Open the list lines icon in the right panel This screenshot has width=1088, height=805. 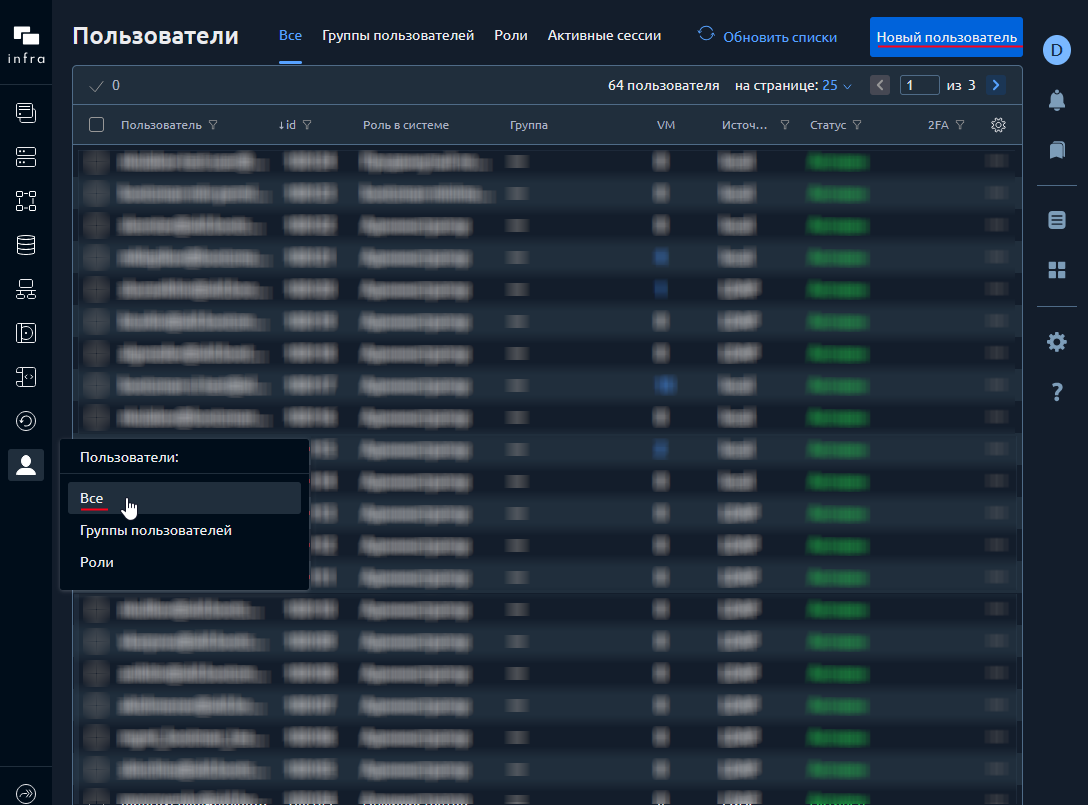[x=1057, y=220]
